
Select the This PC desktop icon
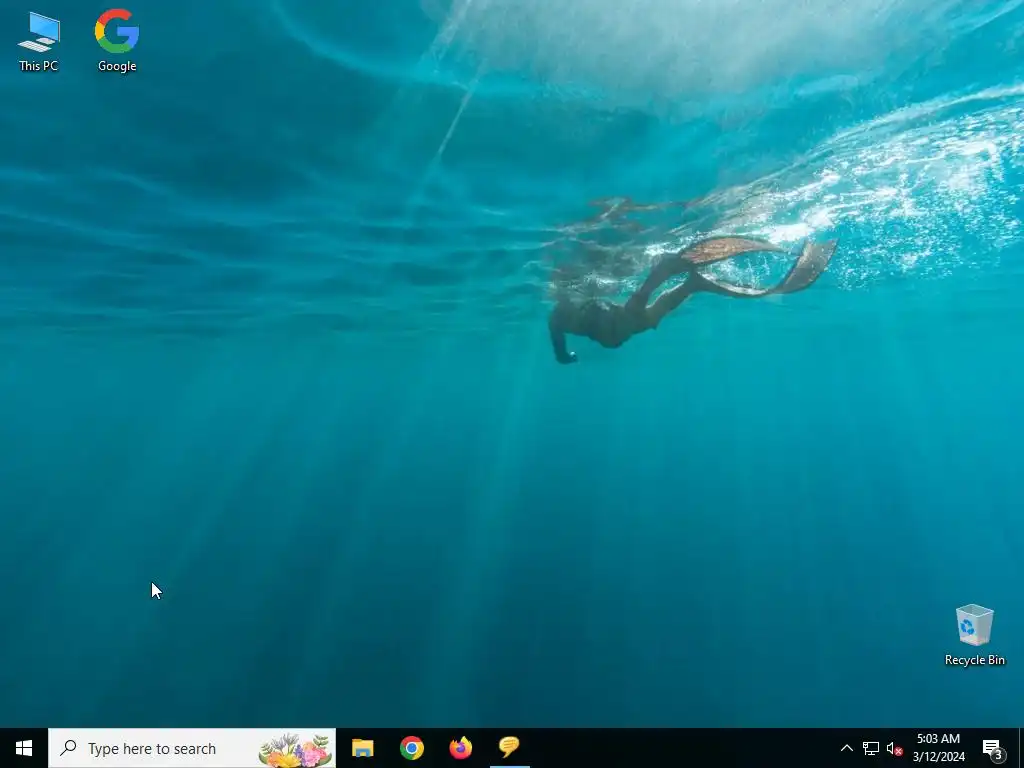click(39, 40)
